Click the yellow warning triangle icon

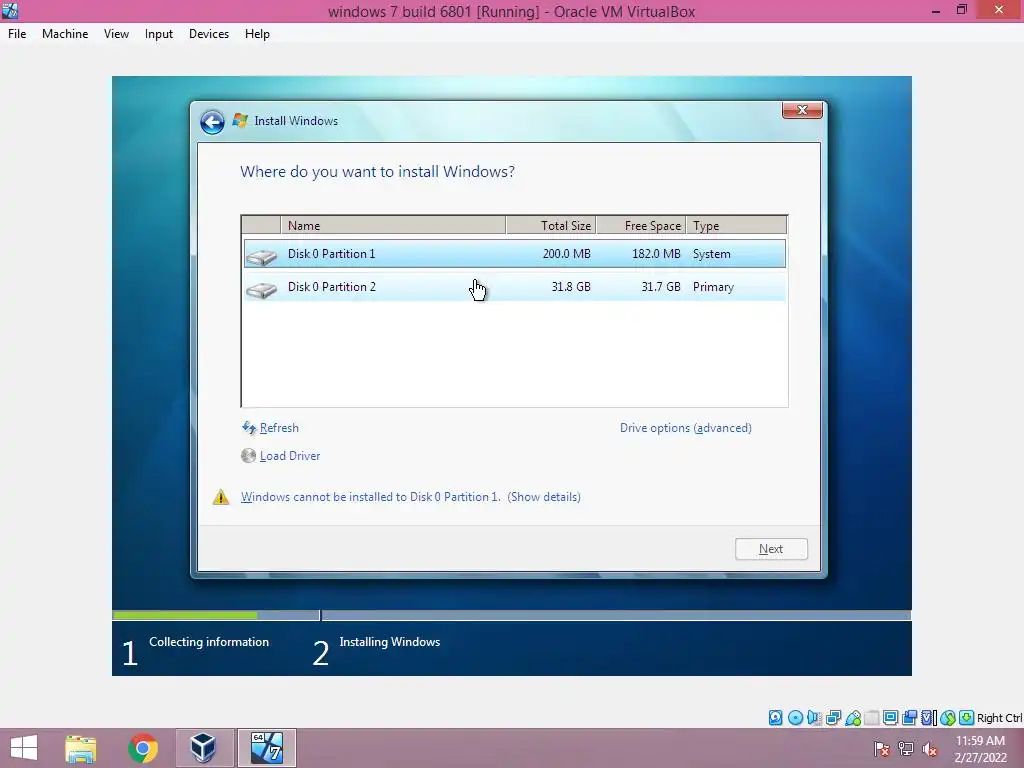coord(221,497)
